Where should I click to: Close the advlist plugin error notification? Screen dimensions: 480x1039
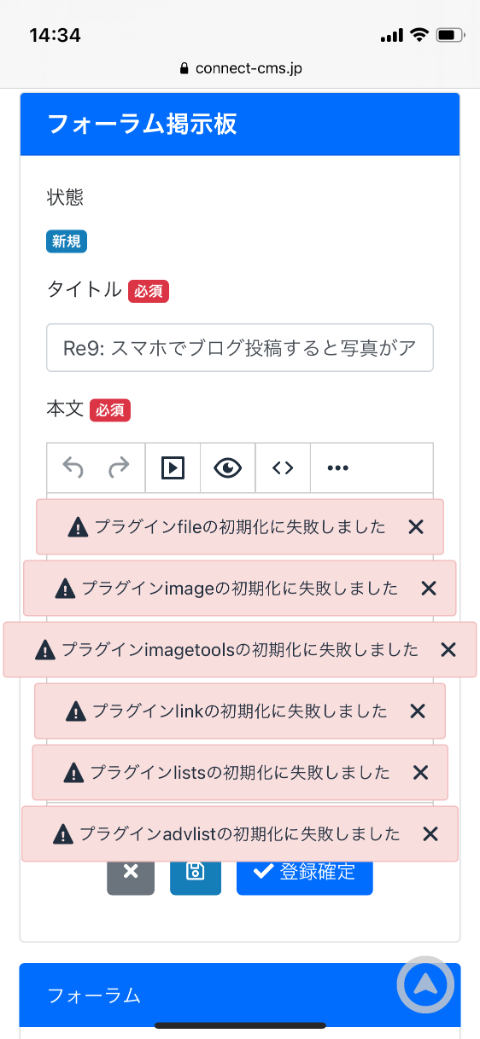tap(430, 834)
